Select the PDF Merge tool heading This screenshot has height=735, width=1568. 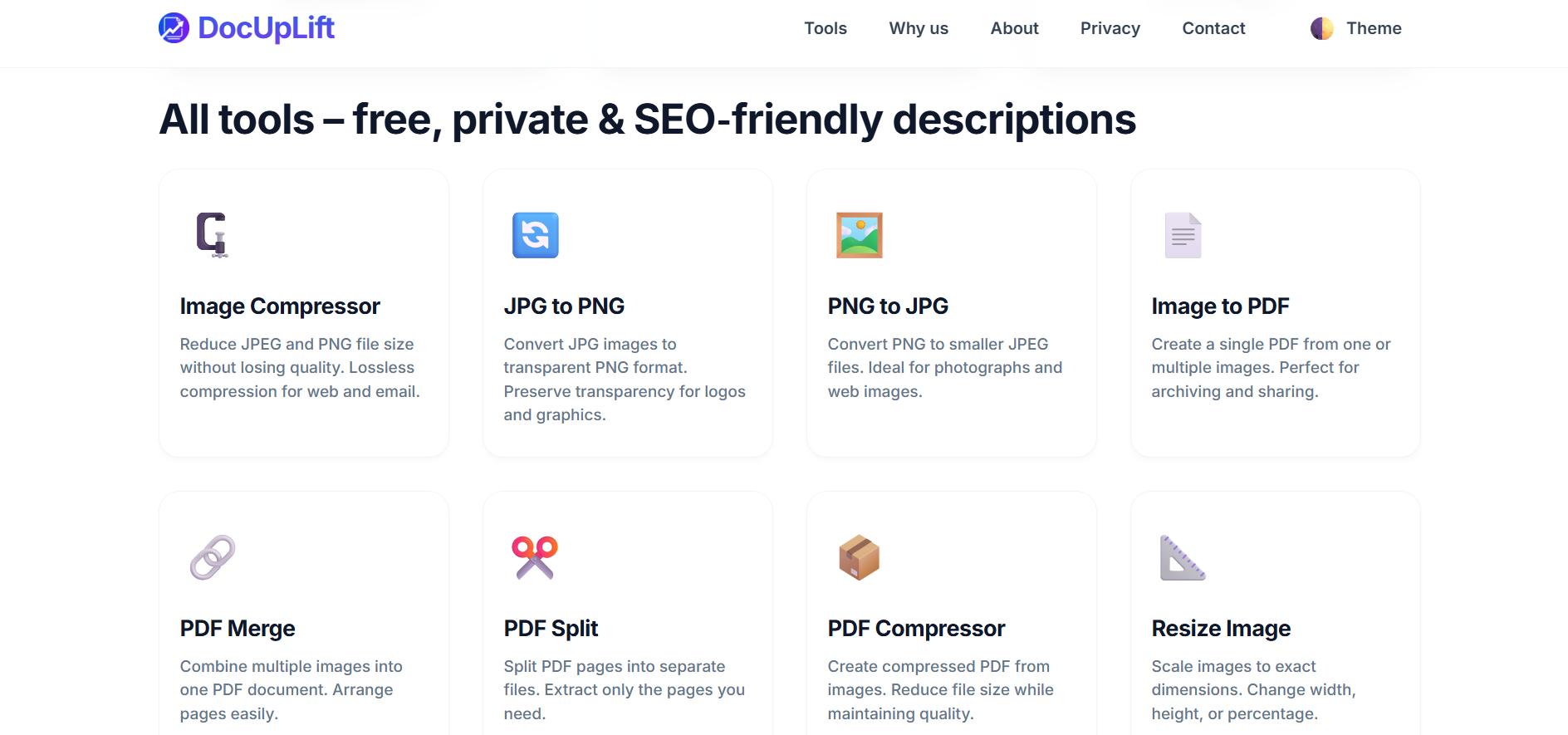point(238,629)
